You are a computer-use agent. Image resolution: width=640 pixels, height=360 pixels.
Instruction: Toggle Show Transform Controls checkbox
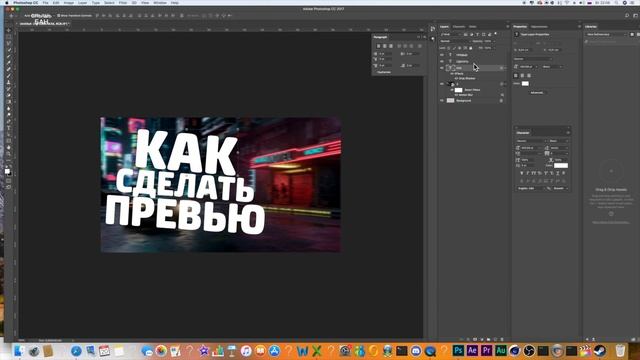(x=58, y=16)
